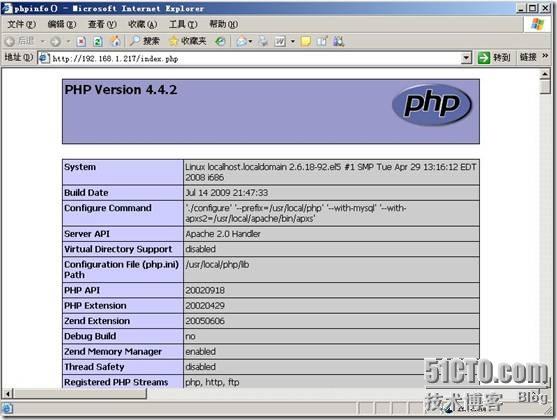The height and width of the screenshot is (420, 557).
Task: Click '/usr/local/php/lib' path value
Action: (217, 264)
